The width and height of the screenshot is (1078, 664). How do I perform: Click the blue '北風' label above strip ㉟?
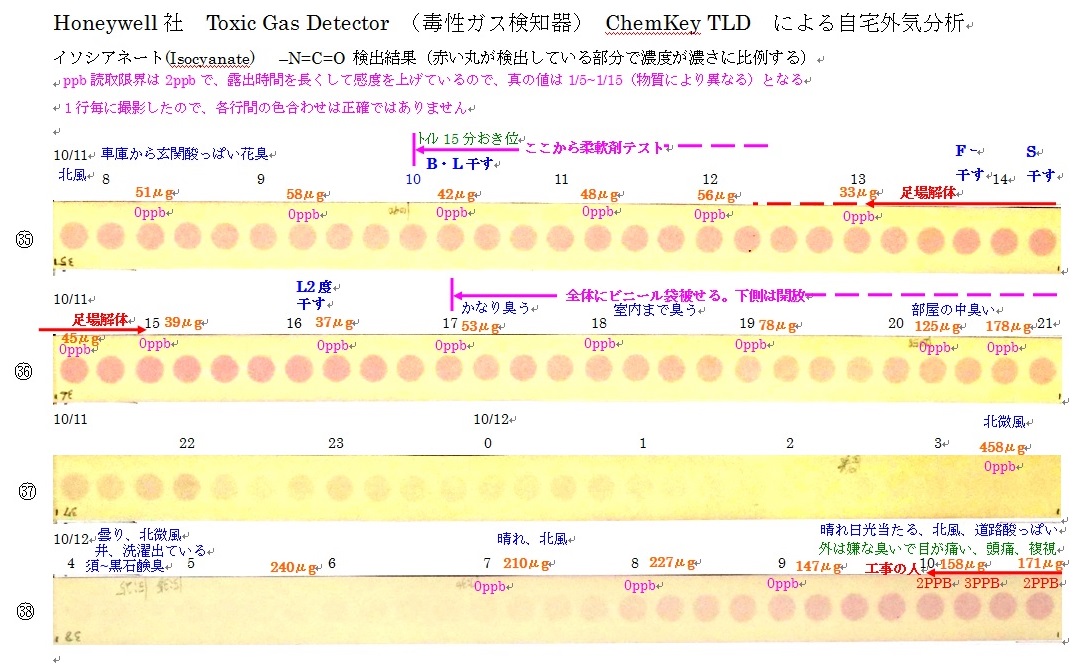coord(72,175)
